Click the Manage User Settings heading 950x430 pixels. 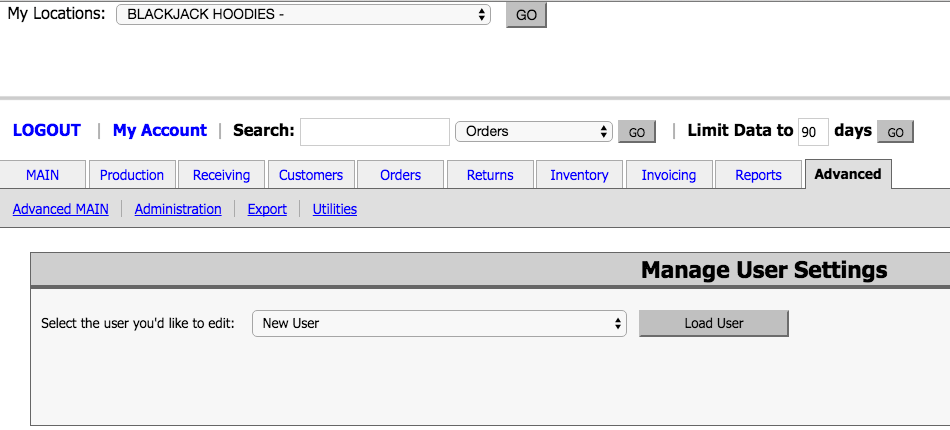[x=764, y=270]
